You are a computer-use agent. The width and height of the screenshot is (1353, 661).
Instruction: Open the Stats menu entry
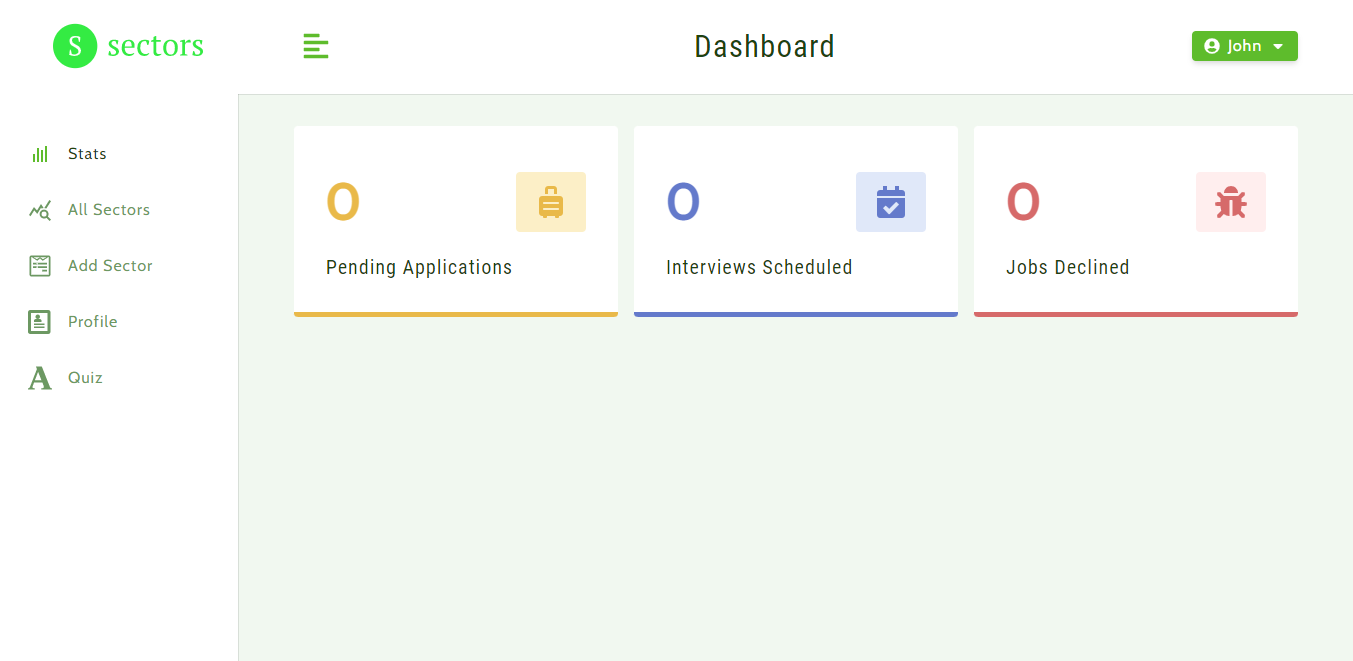86,153
